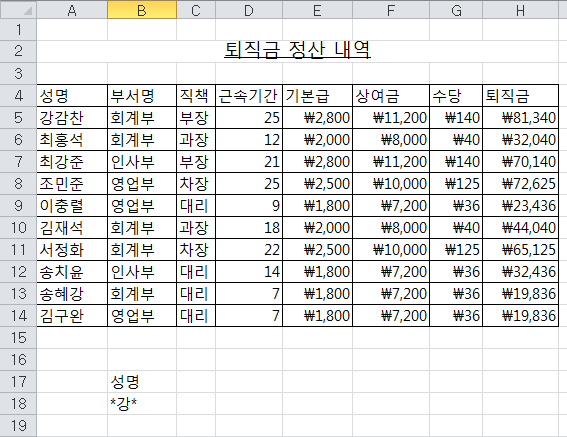The image size is (567, 437).
Task: Click the '₩23,436' retirement pay cell
Action: pyautogui.click(x=520, y=205)
